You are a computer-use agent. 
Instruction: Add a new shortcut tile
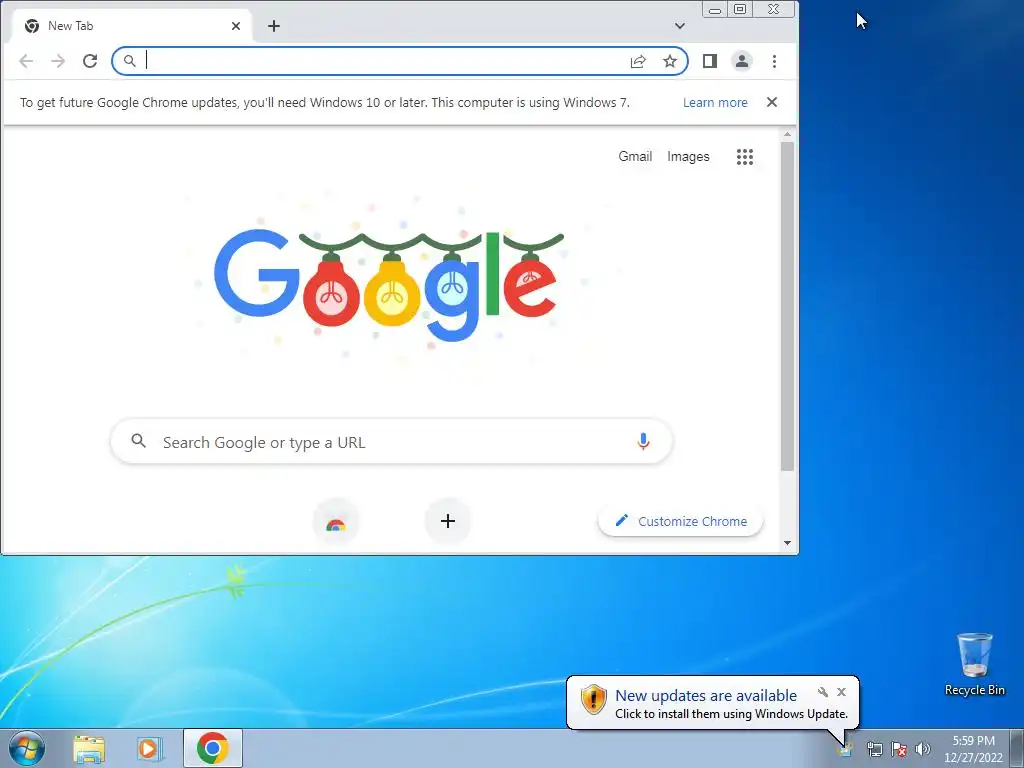448,521
